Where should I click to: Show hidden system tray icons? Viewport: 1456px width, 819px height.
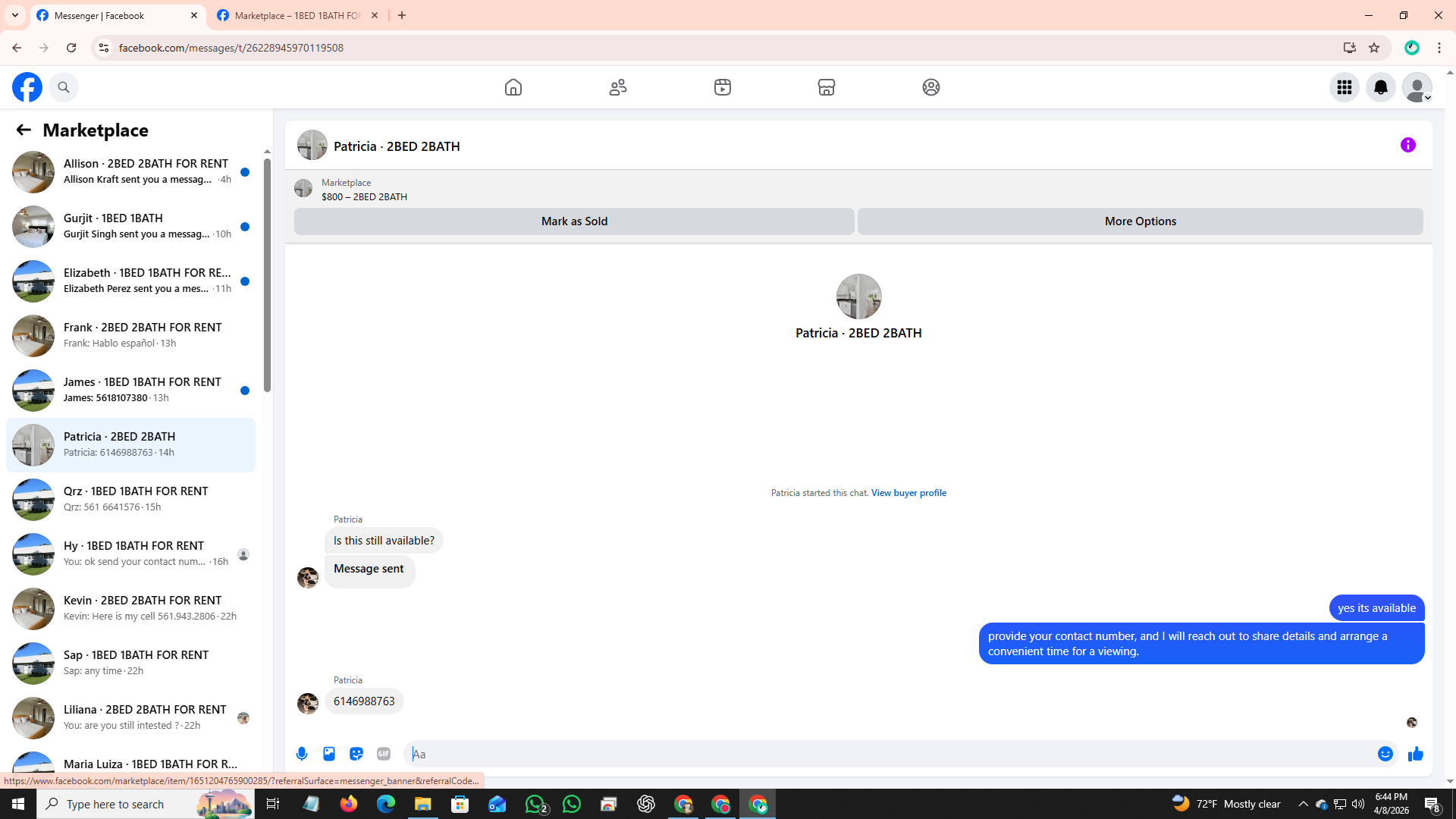pyautogui.click(x=1303, y=804)
